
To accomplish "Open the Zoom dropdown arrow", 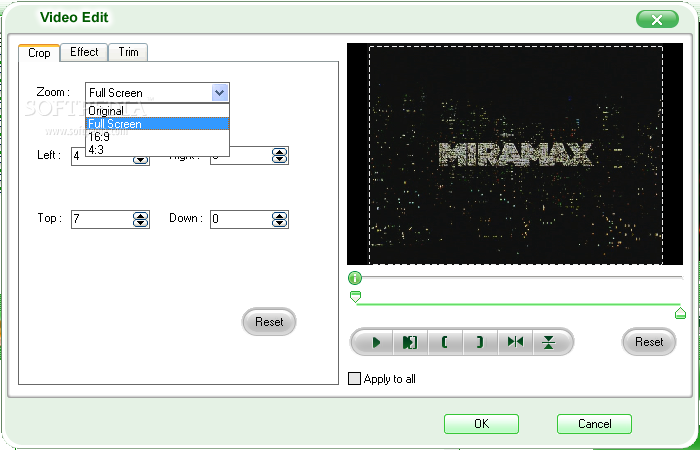I will [220, 93].
